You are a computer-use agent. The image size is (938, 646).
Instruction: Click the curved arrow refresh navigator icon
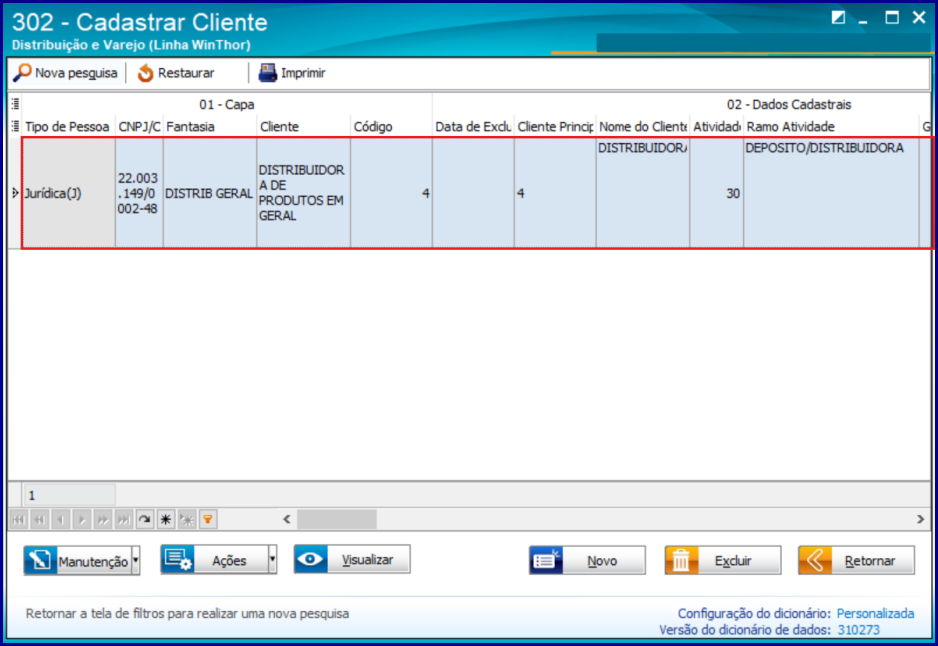[144, 519]
